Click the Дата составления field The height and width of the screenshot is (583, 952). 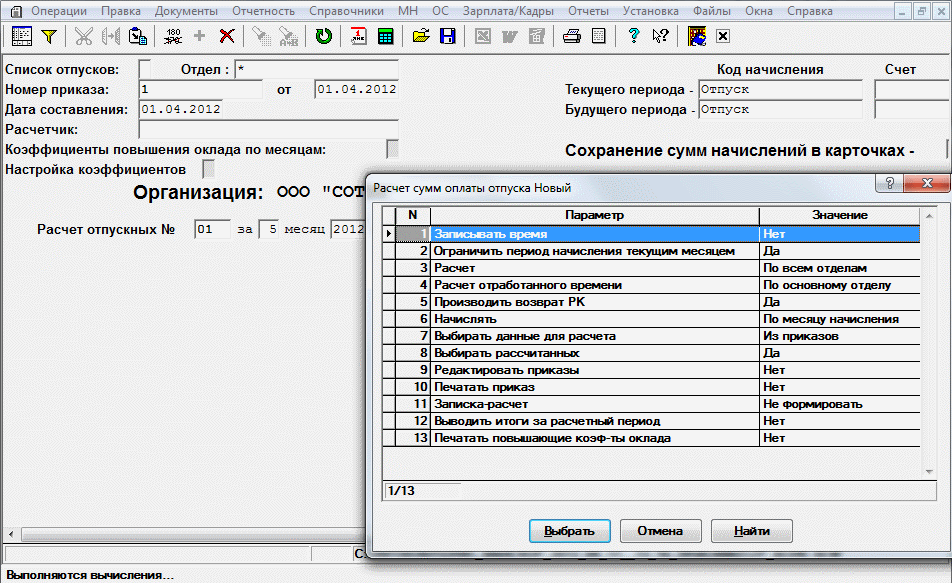coord(180,109)
